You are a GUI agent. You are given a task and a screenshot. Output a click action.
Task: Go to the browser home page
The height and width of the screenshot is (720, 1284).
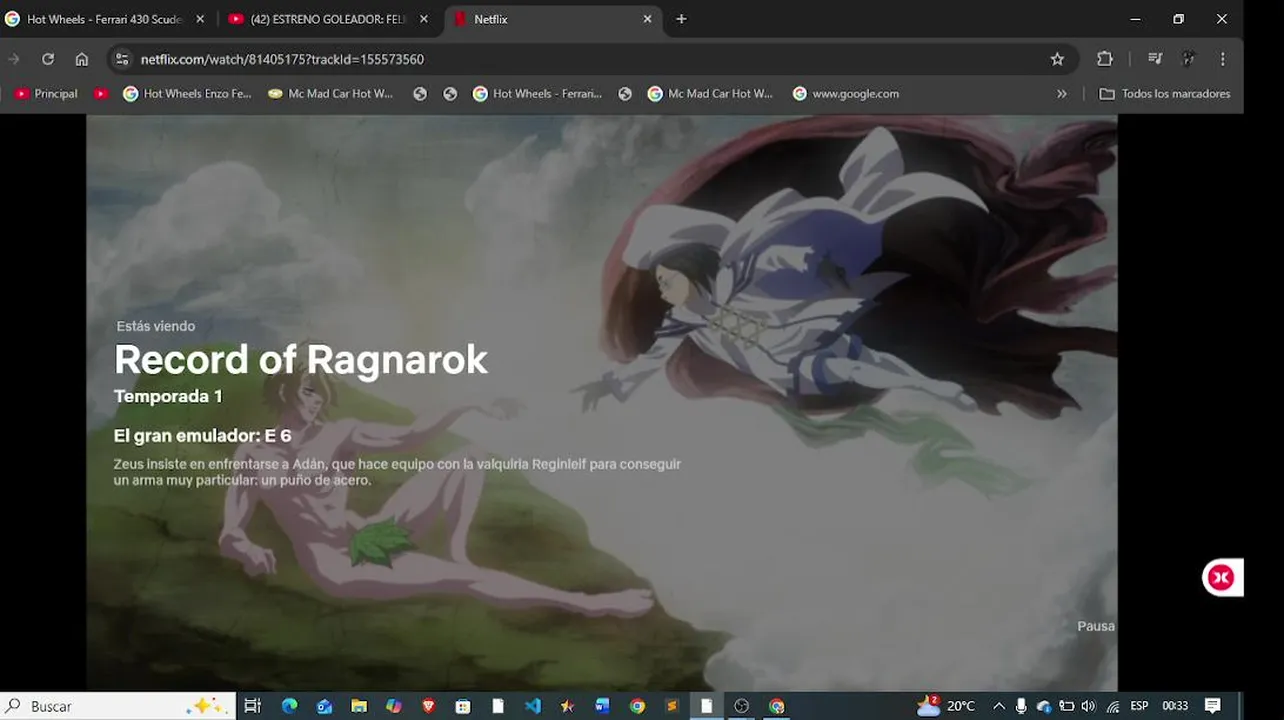click(x=82, y=59)
